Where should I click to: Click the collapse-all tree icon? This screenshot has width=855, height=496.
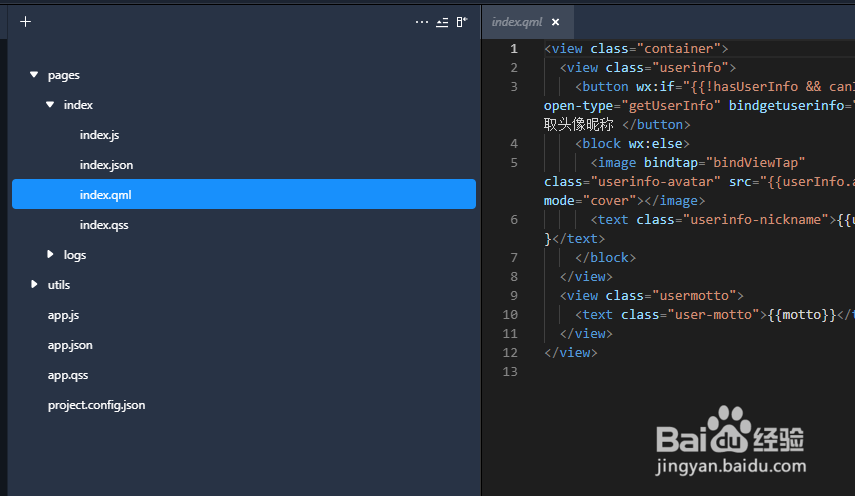(442, 22)
